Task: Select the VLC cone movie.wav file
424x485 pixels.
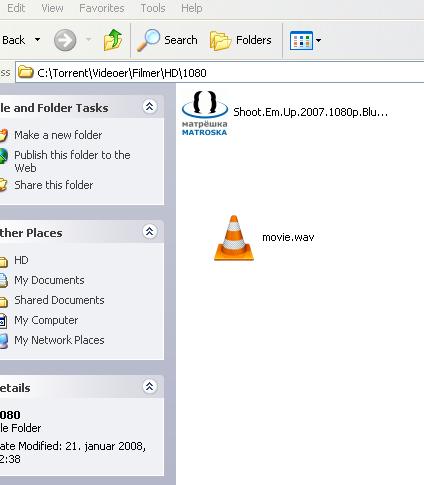Action: point(264,237)
